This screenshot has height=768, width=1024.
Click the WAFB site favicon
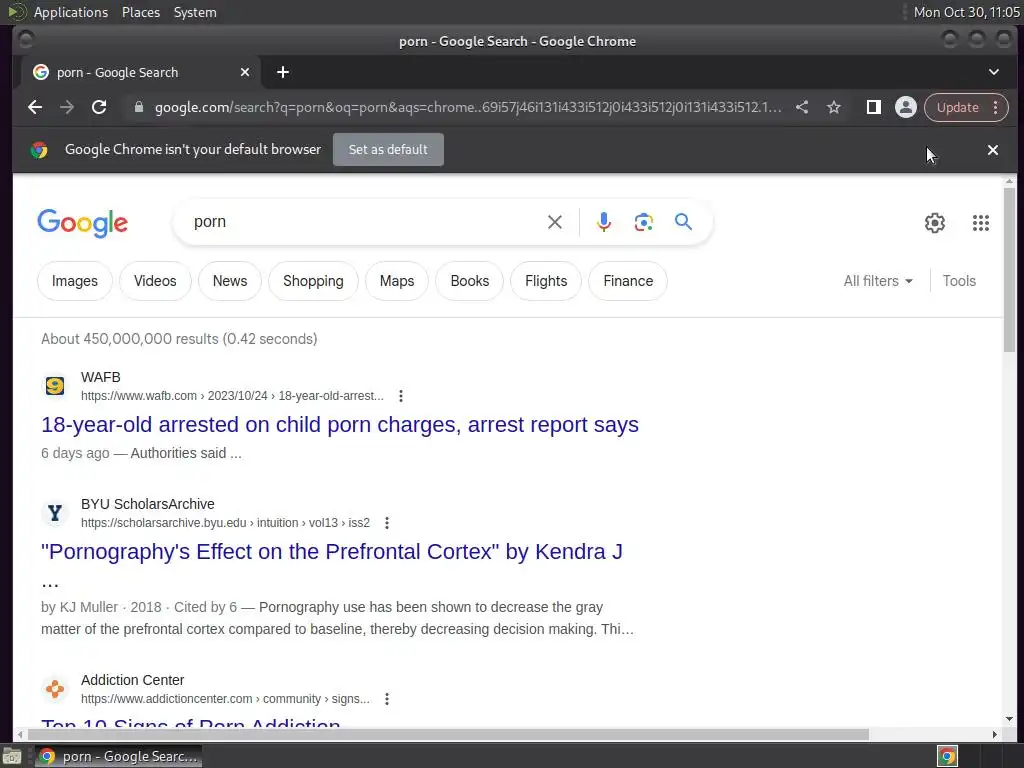coord(55,386)
